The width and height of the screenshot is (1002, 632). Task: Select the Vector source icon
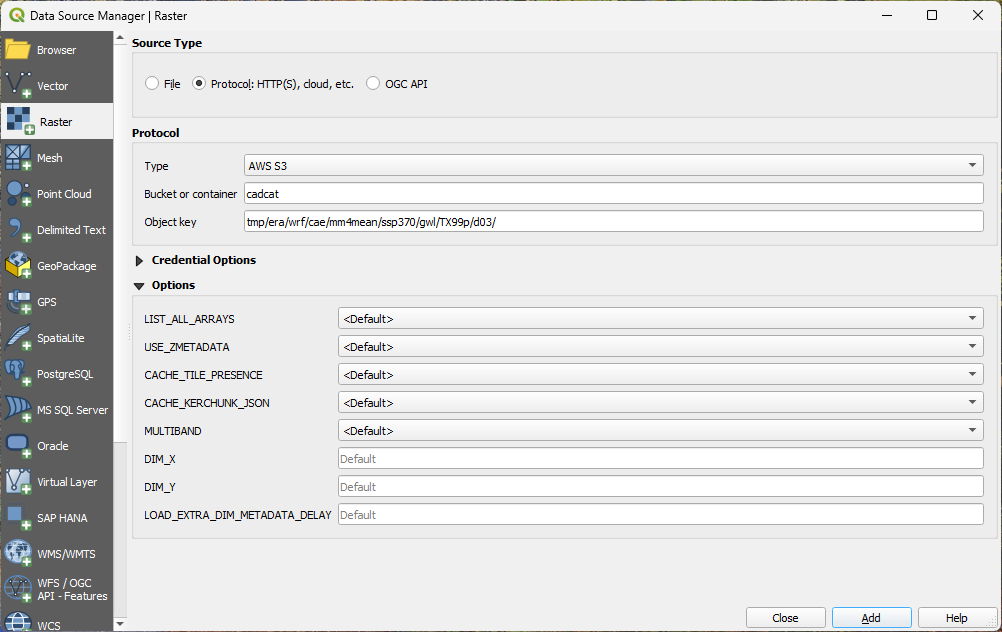point(18,86)
